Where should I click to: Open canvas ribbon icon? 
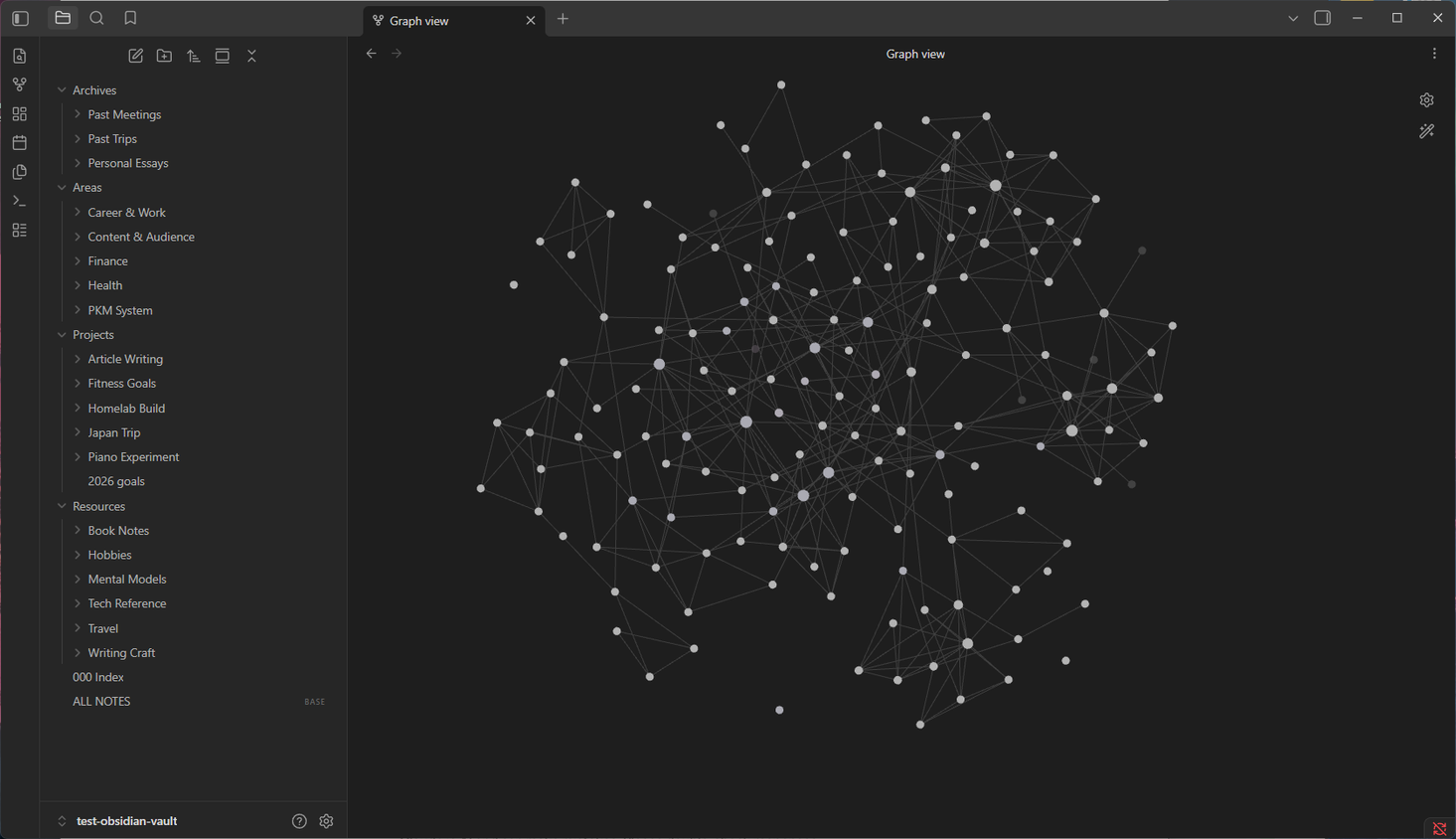coord(20,113)
